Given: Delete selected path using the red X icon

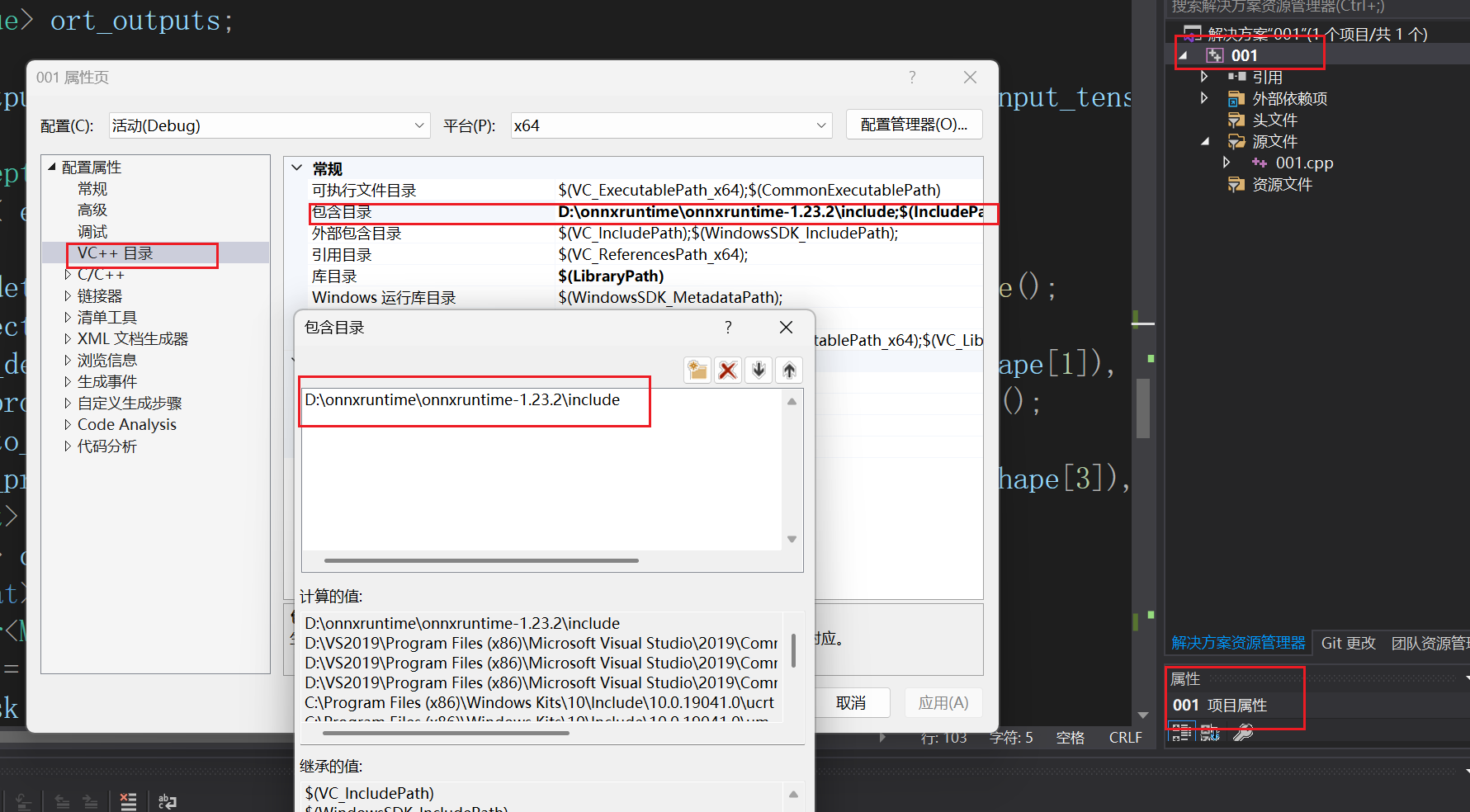Looking at the screenshot, I should (x=728, y=370).
